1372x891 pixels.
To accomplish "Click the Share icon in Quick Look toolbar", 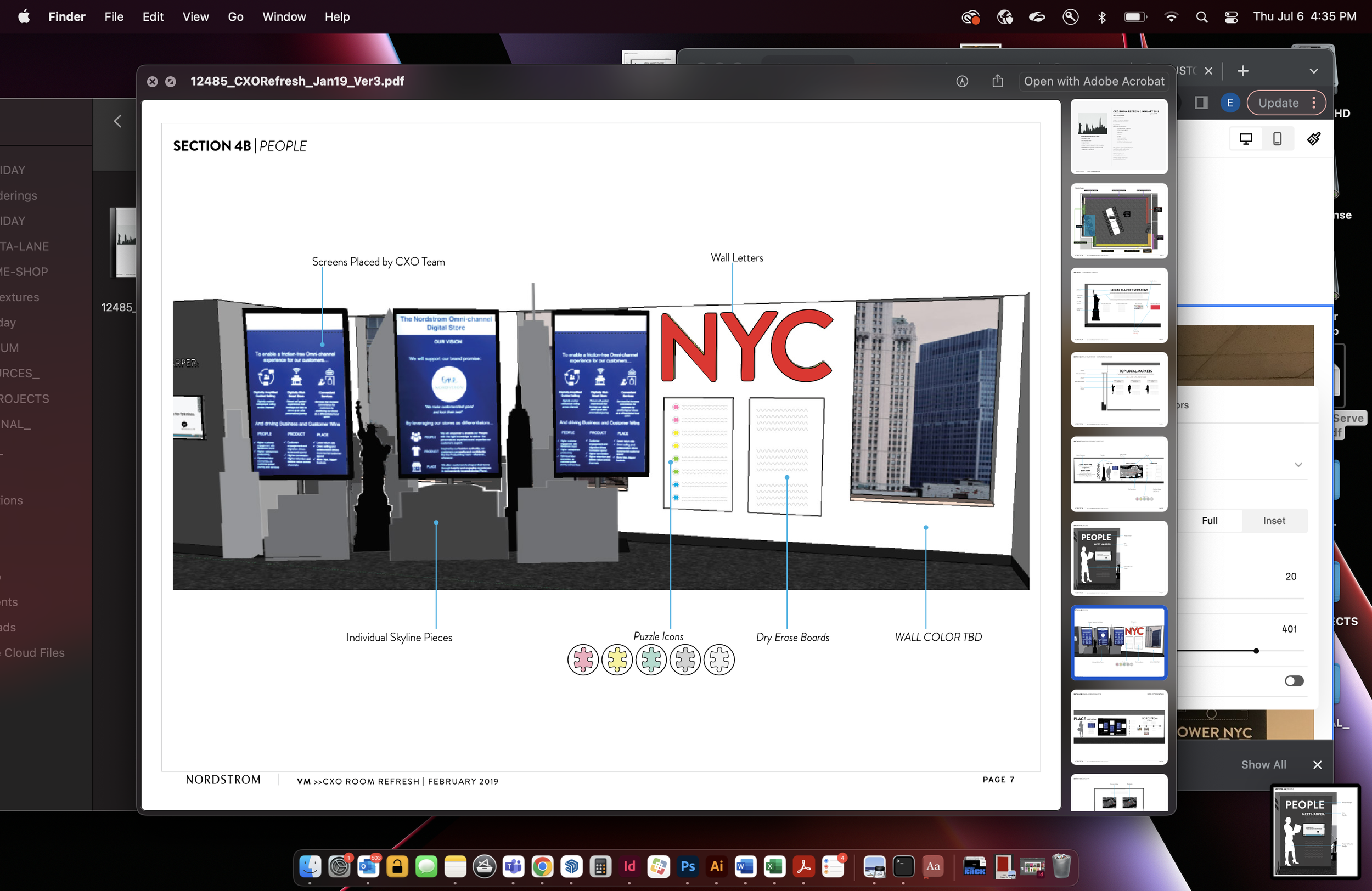I will point(998,81).
